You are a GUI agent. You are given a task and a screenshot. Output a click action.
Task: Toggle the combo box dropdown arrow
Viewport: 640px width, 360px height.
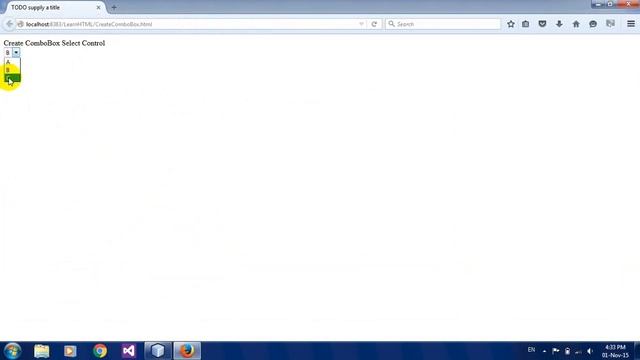16,52
